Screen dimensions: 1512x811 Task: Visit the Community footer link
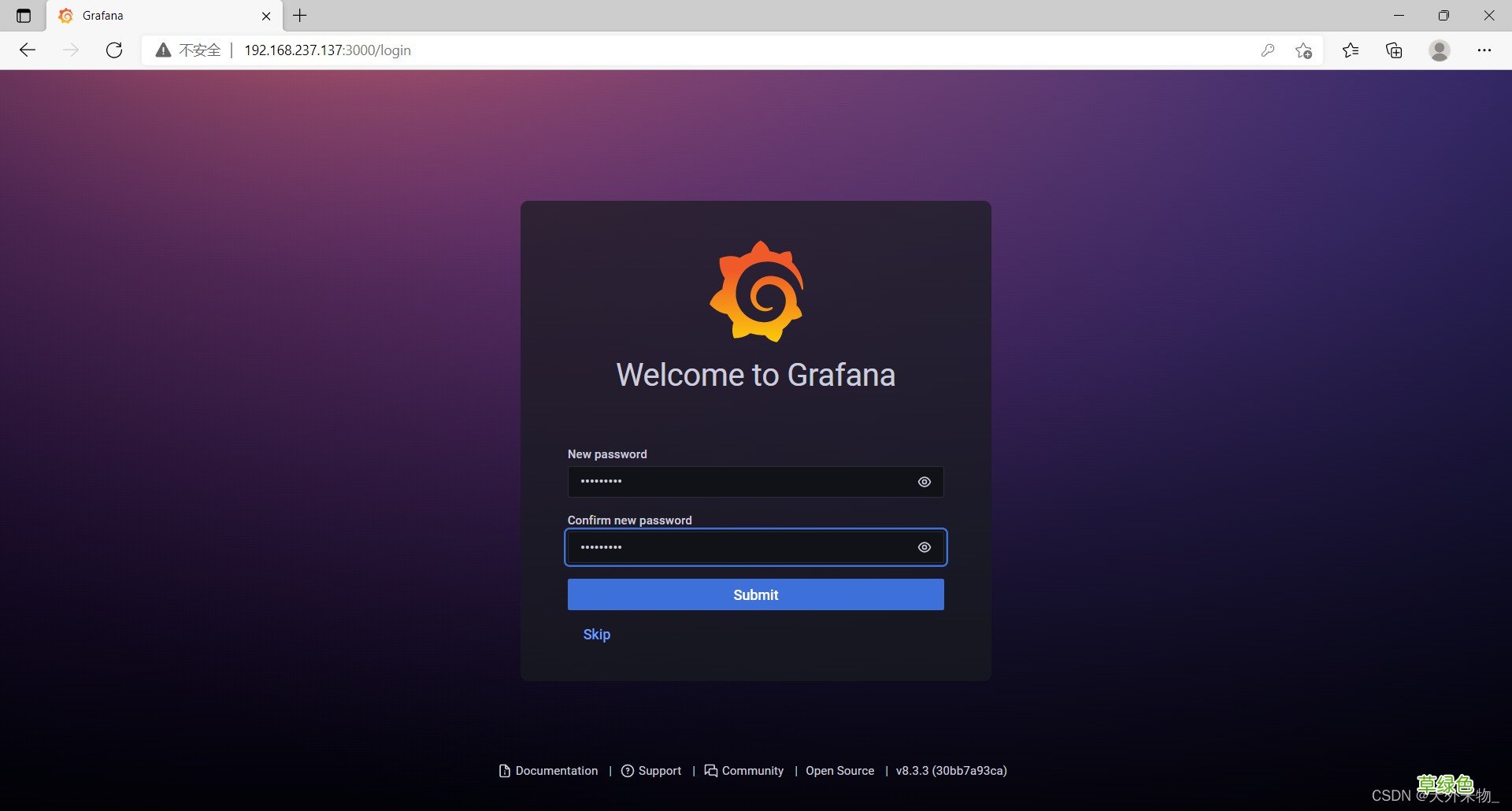coord(744,771)
